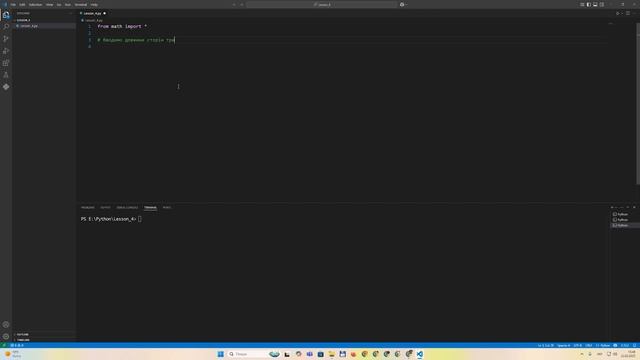Switch to the Debug Console tab
Image resolution: width=640 pixels, height=360 pixels.
(x=127, y=207)
